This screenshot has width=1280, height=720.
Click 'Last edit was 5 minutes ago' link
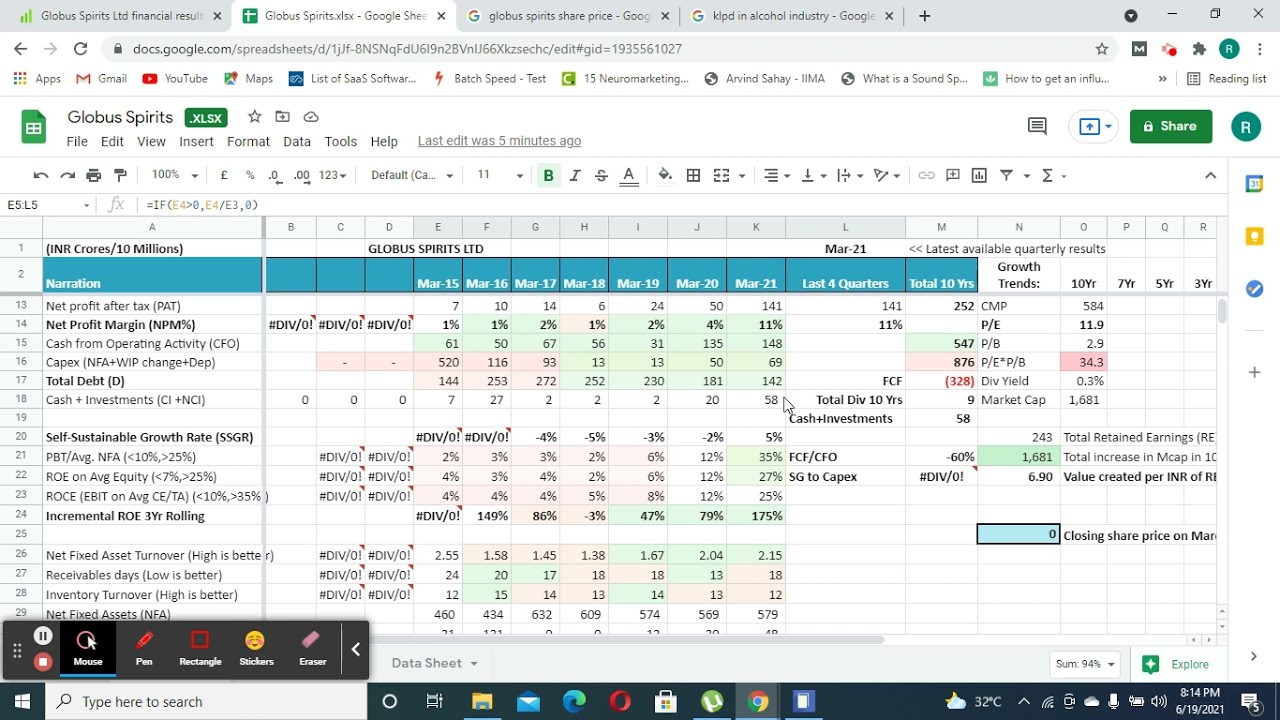coord(499,141)
